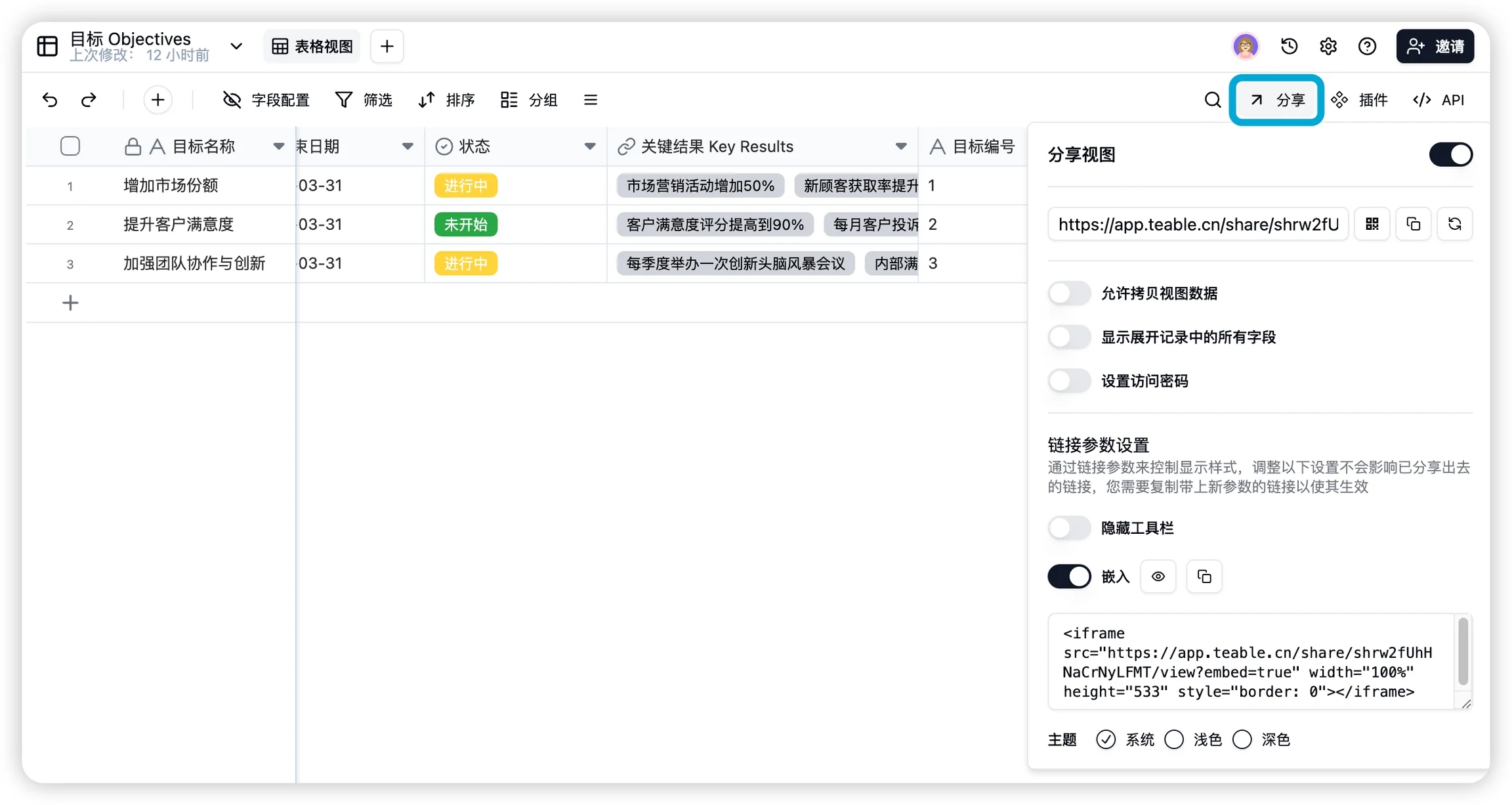Add a new row with the plus
1512x805 pixels.
tap(70, 303)
